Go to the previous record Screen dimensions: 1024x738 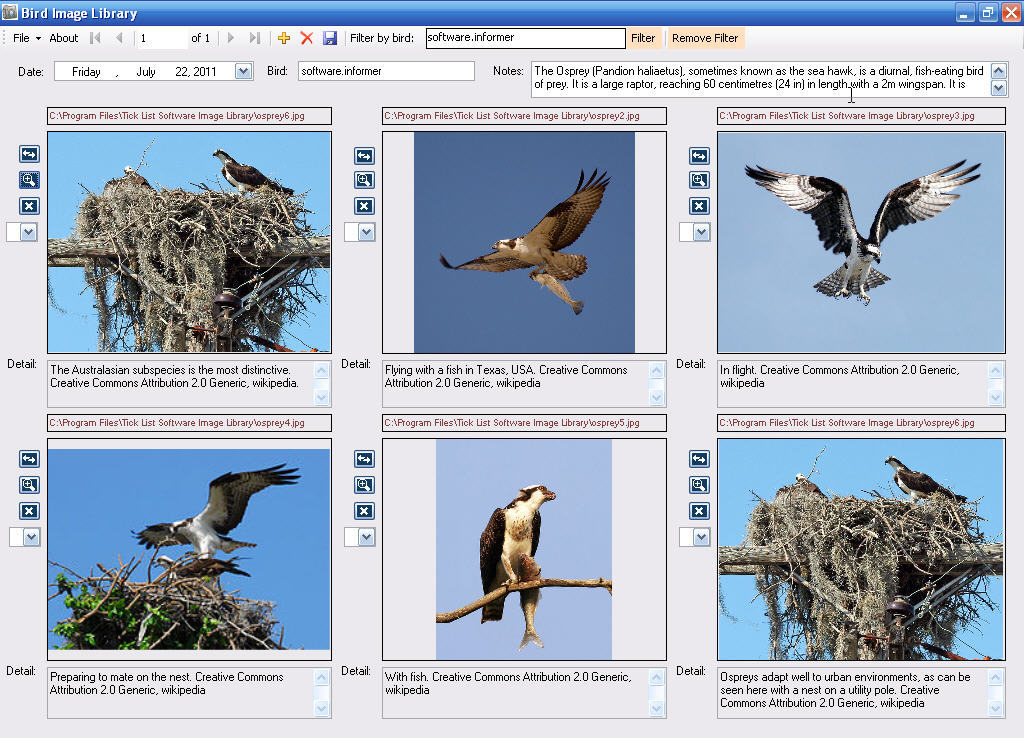(119, 38)
